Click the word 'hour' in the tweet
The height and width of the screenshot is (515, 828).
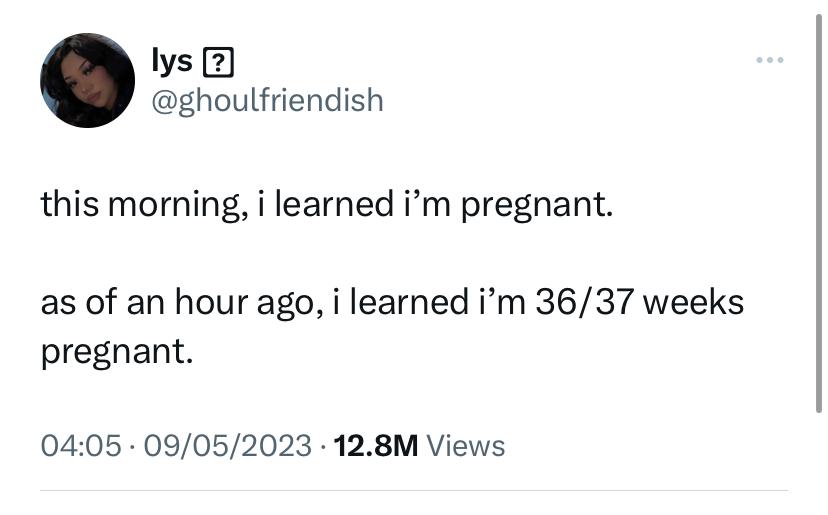point(211,302)
